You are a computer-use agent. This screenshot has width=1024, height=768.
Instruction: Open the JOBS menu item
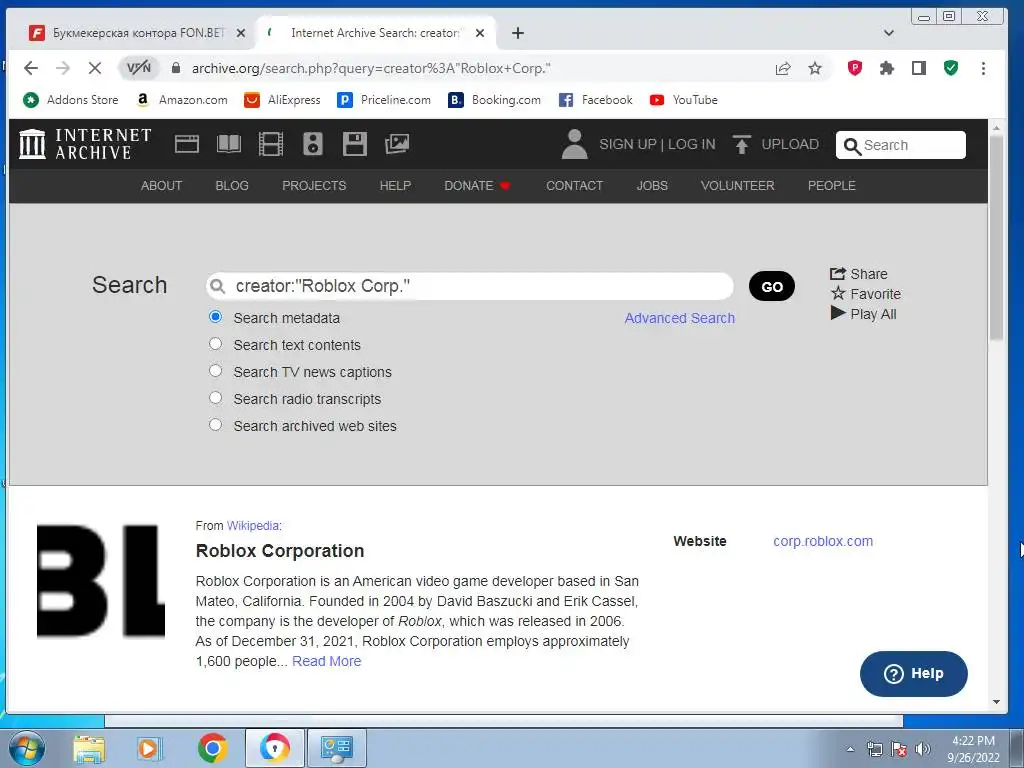652,185
